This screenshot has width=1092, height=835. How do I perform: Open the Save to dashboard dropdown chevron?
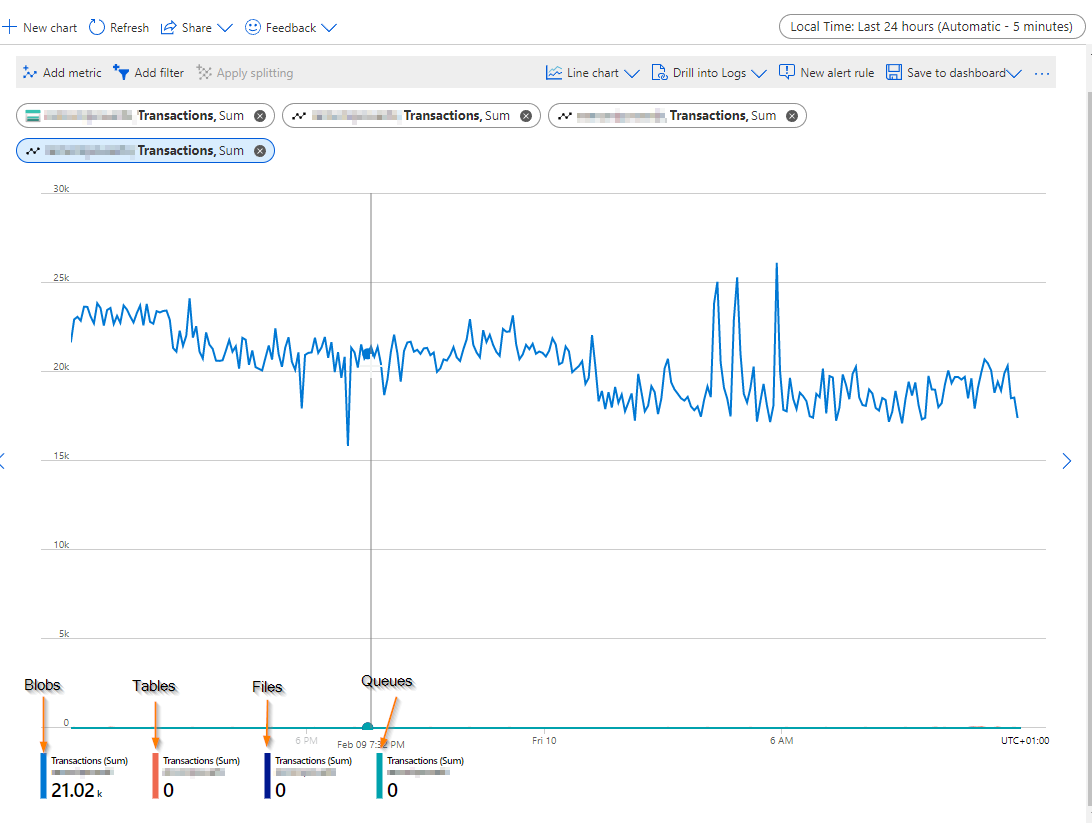[x=1014, y=73]
